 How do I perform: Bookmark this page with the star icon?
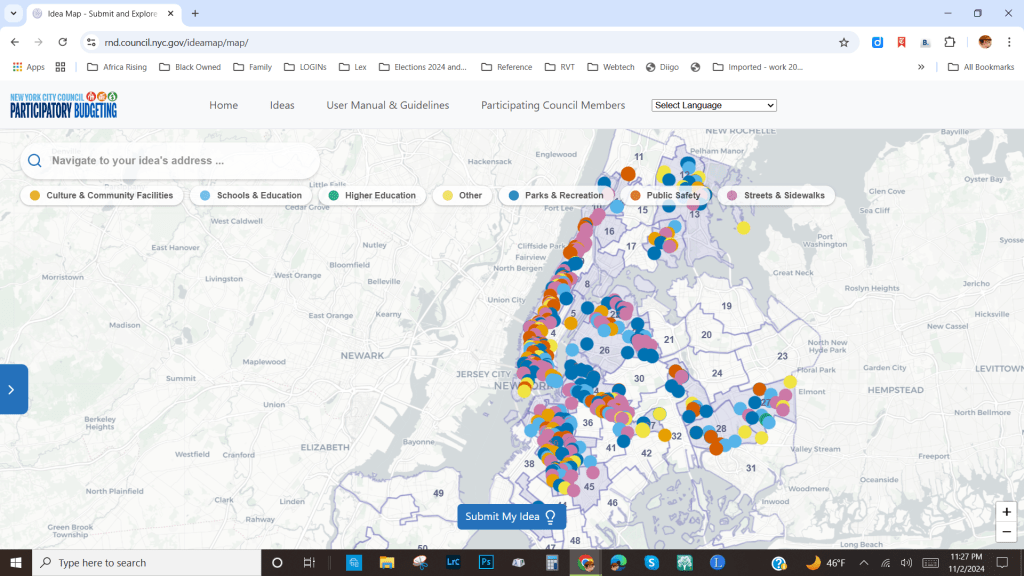[844, 42]
